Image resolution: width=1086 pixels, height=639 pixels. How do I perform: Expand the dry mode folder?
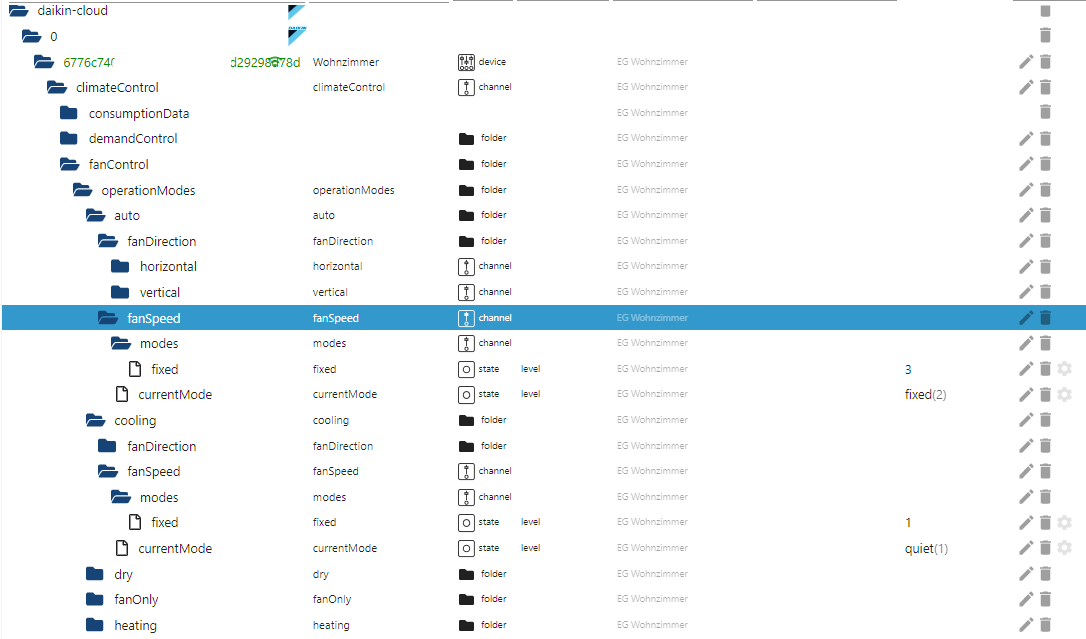pos(94,574)
